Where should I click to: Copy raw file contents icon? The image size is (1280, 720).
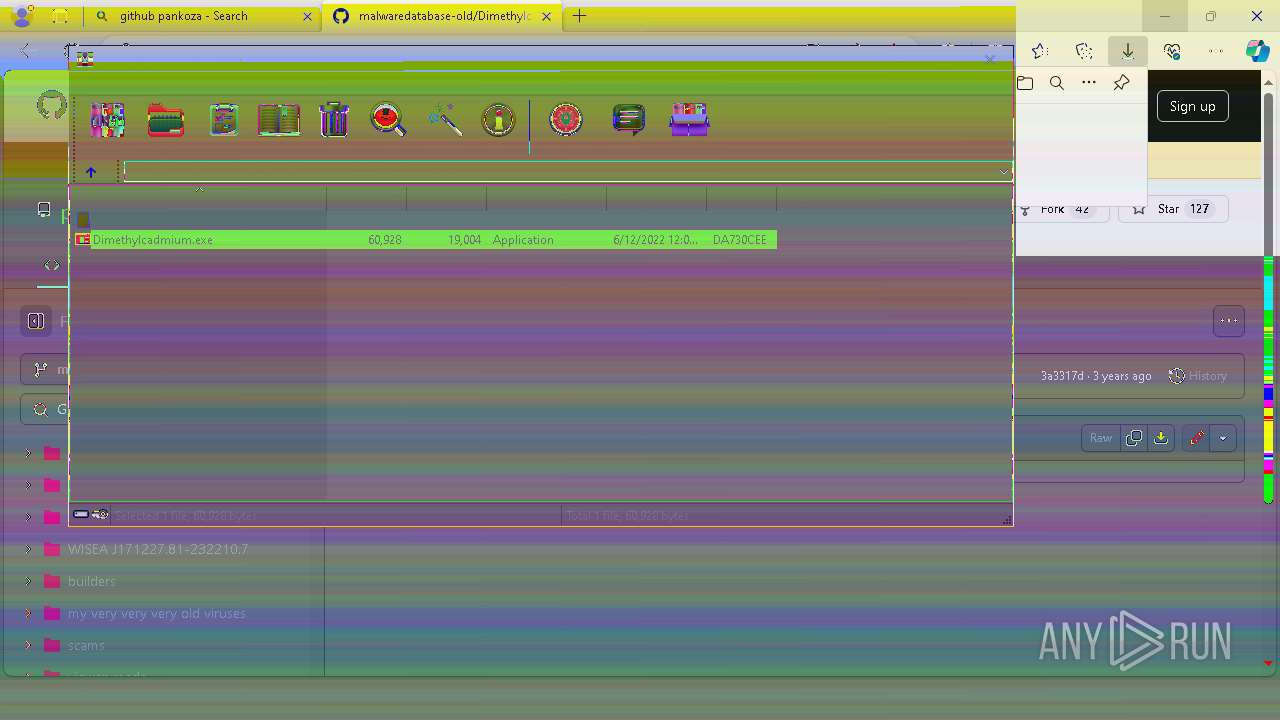coord(1133,438)
